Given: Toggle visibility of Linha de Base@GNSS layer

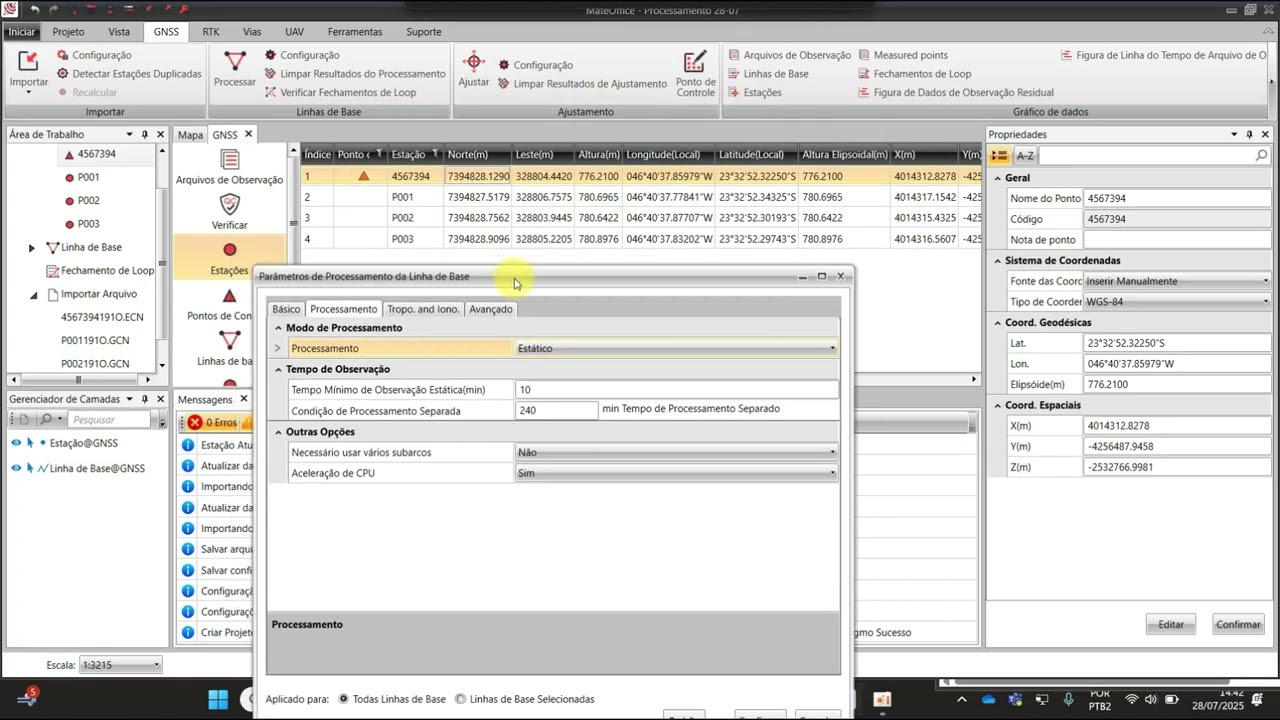Looking at the screenshot, I should tap(16, 468).
